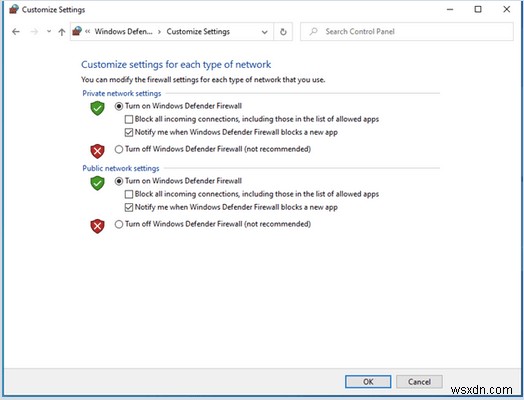Minimize the Customize Settings window

[450, 9]
